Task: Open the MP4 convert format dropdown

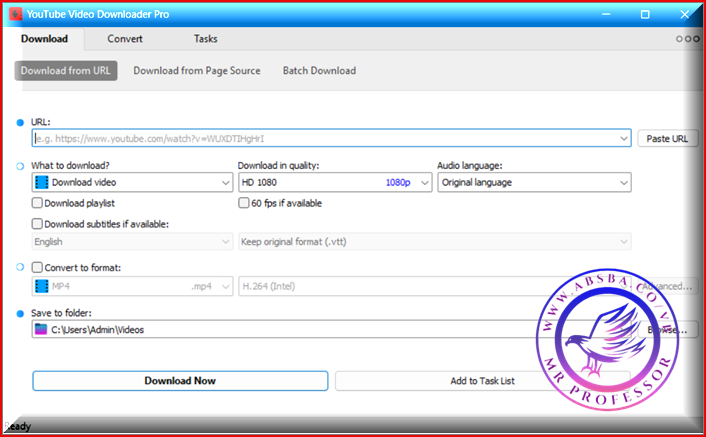Action: click(132, 286)
